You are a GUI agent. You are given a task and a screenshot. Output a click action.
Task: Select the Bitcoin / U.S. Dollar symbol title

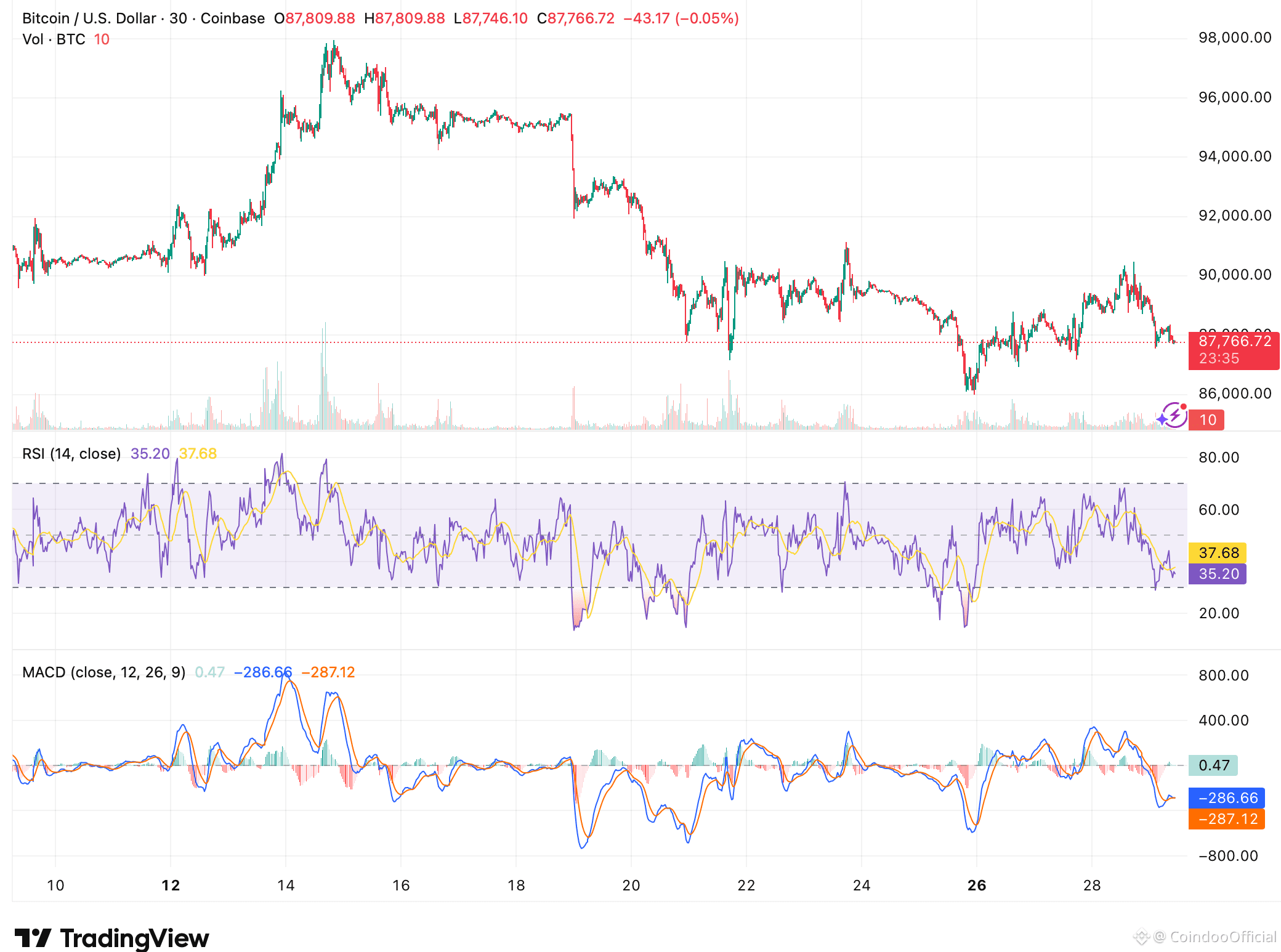[x=89, y=18]
